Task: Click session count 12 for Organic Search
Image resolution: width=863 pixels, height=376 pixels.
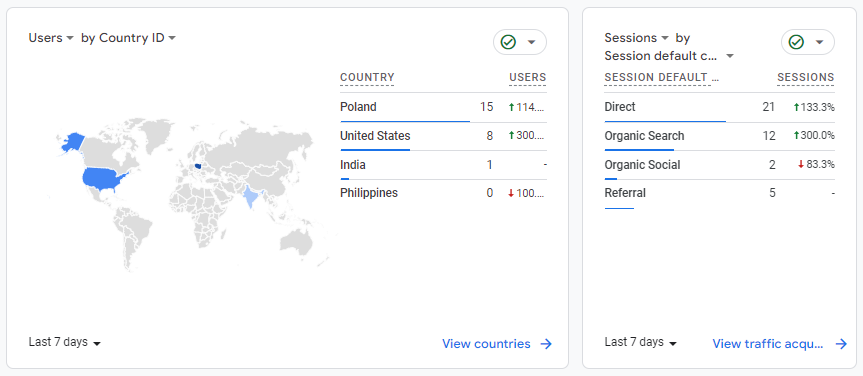Action: point(769,136)
